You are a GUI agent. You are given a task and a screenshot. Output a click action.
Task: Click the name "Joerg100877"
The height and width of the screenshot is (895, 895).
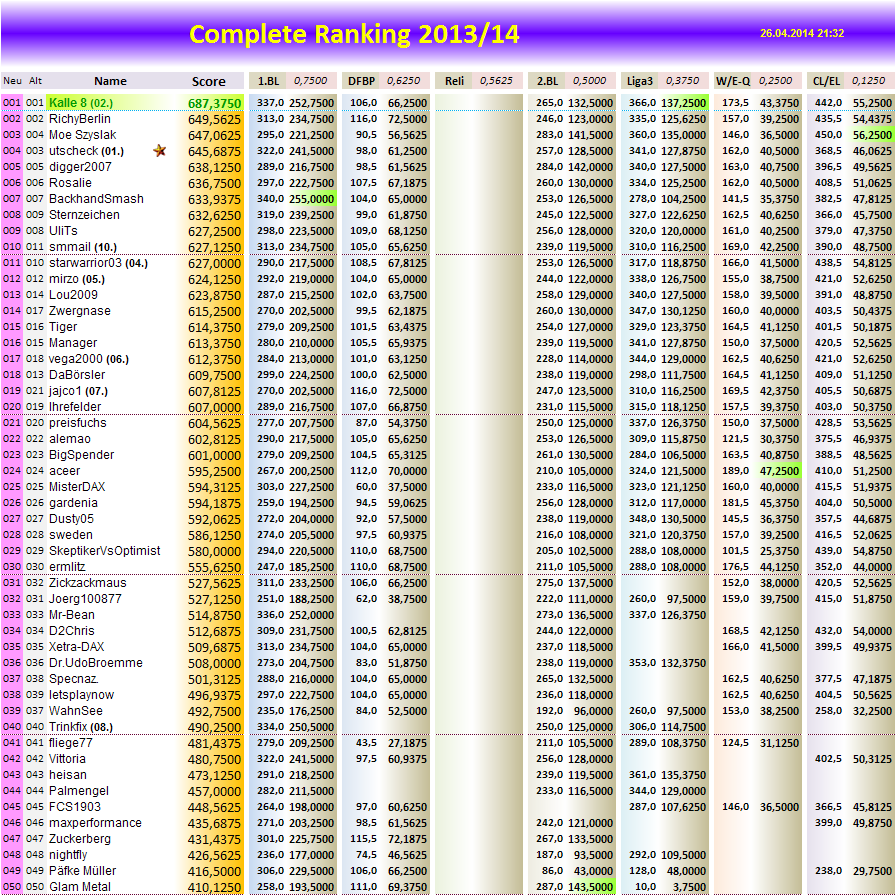(x=85, y=598)
